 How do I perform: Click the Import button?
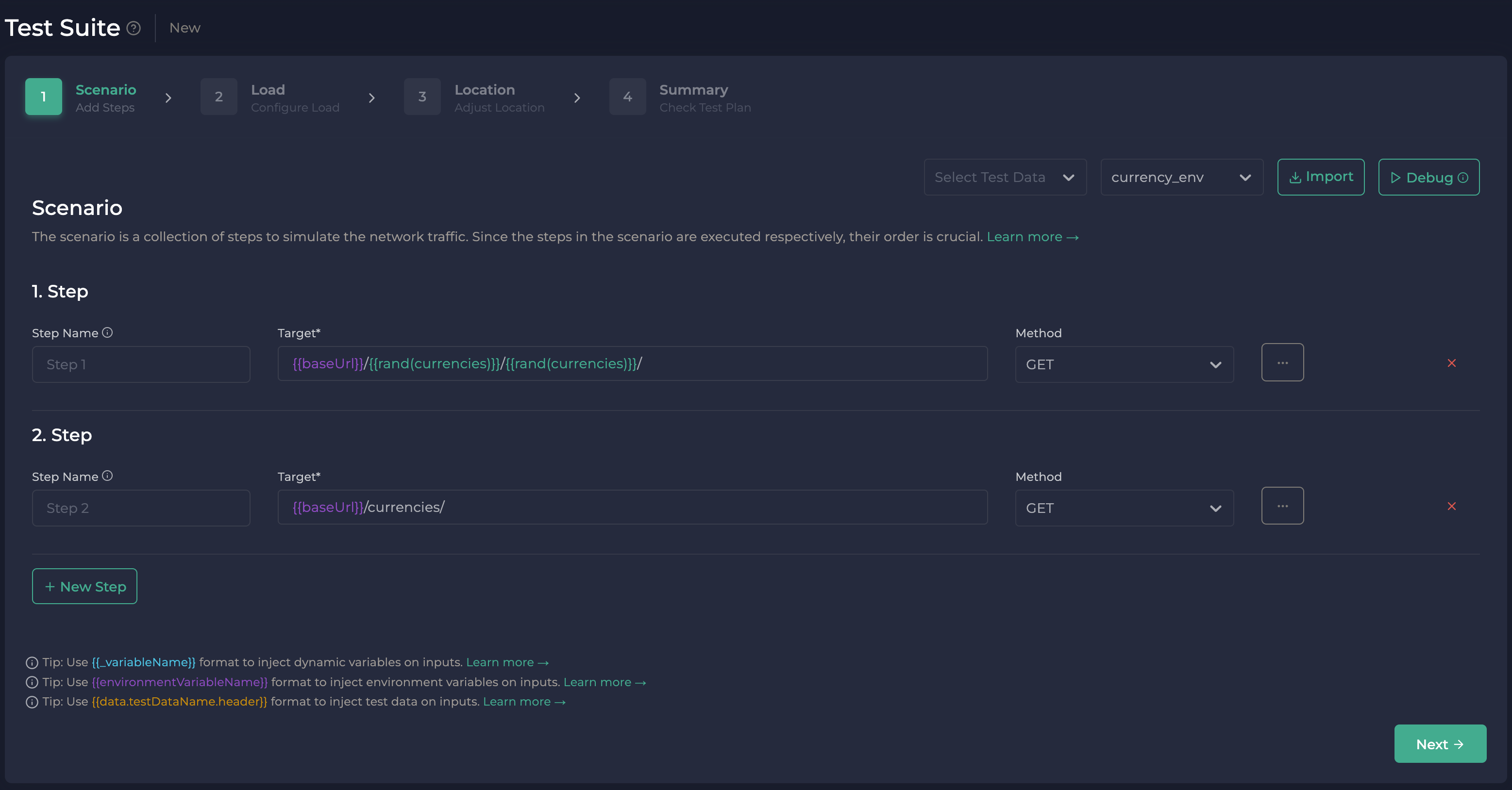tap(1321, 177)
